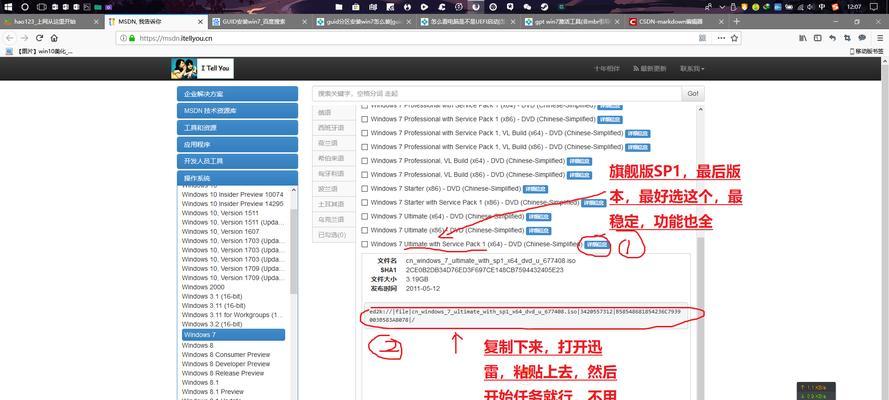Go back in the browser
Screen dimensions: 889x400
10,38
